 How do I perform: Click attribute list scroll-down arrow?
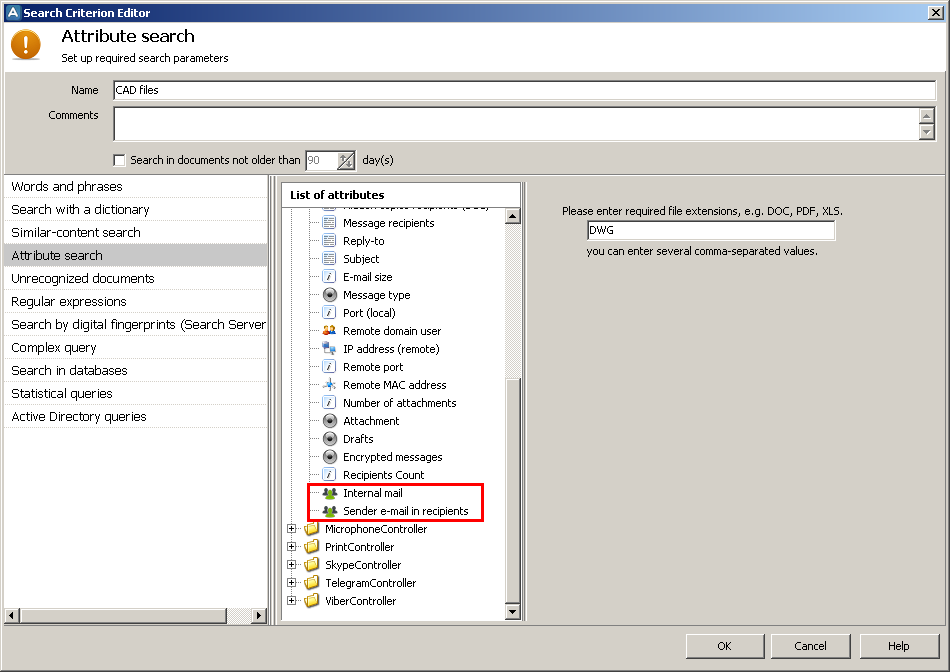click(x=513, y=612)
